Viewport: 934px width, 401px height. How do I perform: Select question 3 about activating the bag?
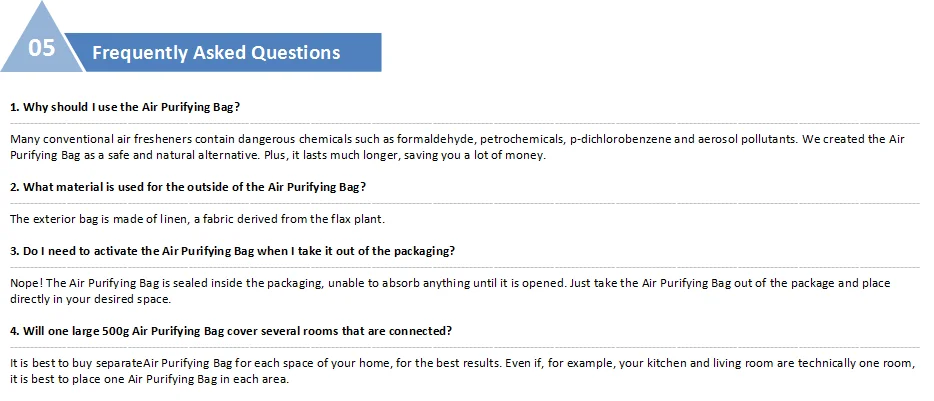pos(232,251)
